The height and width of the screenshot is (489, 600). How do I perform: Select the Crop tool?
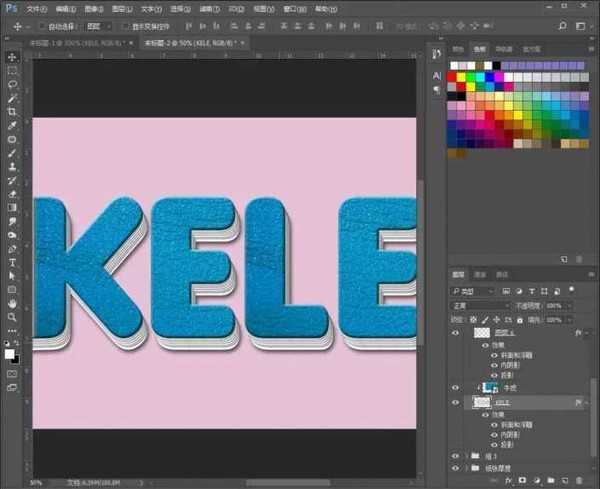click(x=13, y=113)
